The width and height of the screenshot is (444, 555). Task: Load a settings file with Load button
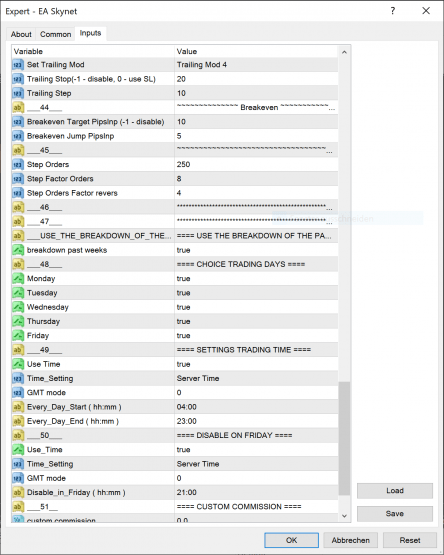(x=395, y=491)
